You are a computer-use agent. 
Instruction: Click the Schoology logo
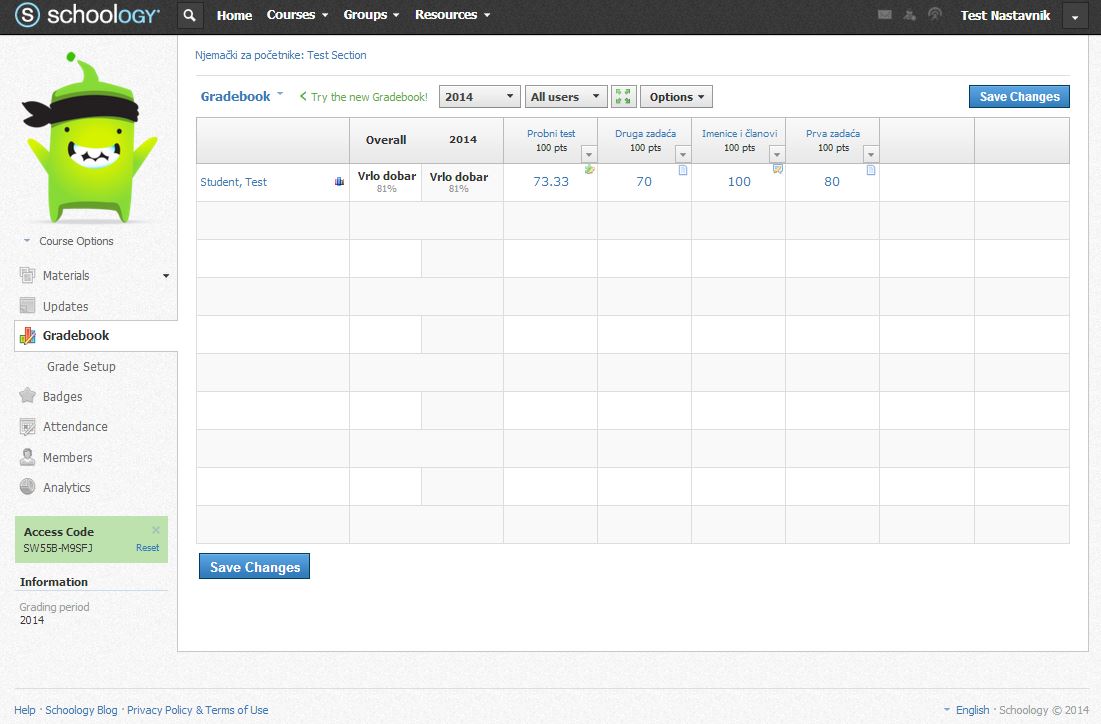pos(87,15)
